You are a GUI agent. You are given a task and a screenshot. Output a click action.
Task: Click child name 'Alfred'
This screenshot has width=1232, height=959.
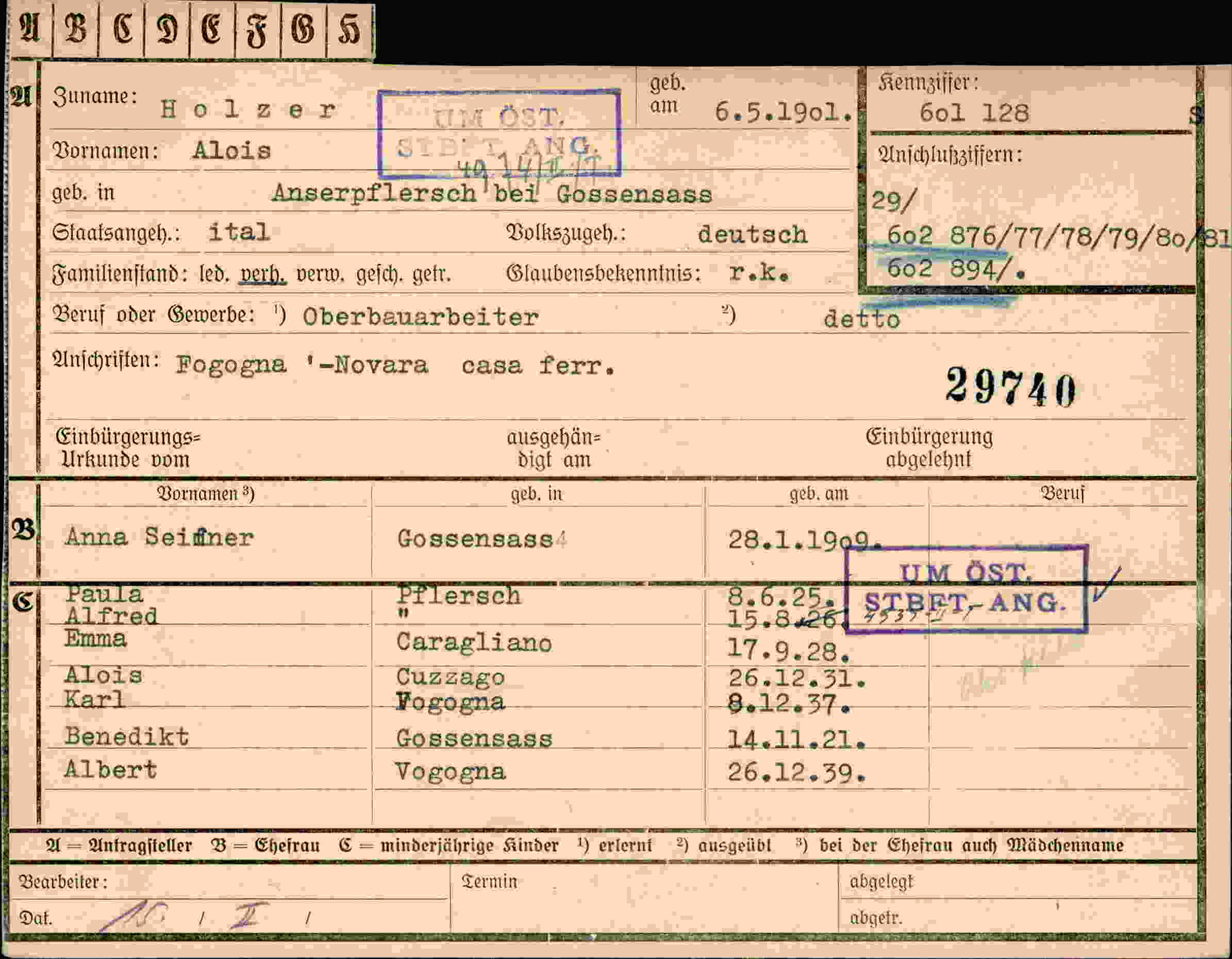tap(111, 616)
